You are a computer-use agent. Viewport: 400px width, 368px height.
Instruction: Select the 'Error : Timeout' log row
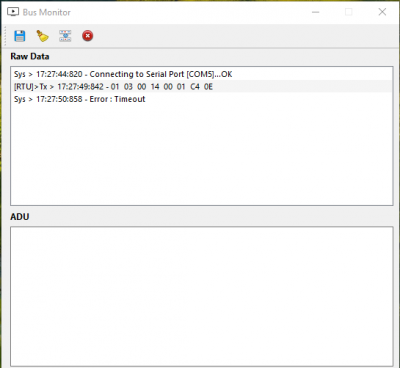(202, 99)
